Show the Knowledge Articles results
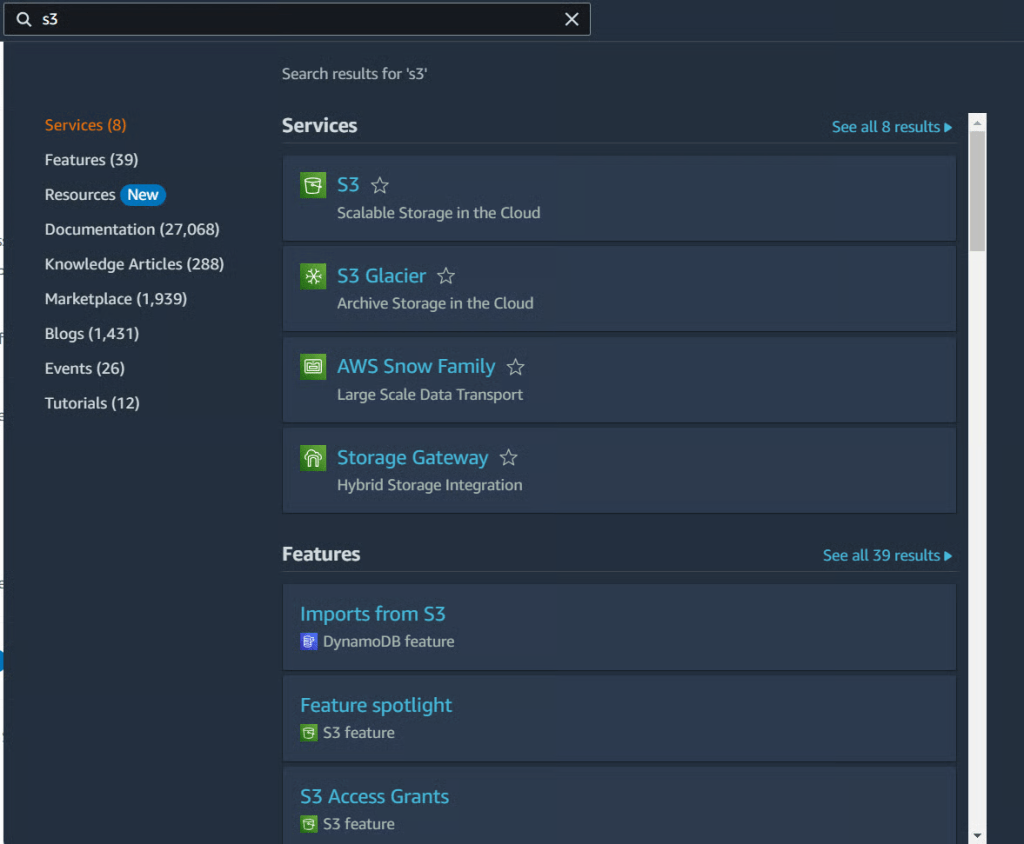Viewport: 1024px width, 844px height. [134, 264]
